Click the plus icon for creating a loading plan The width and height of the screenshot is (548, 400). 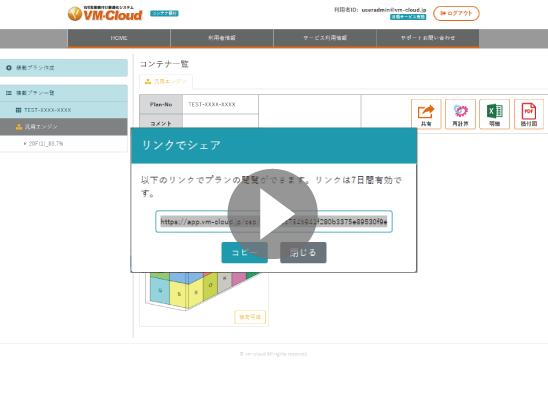[9, 68]
